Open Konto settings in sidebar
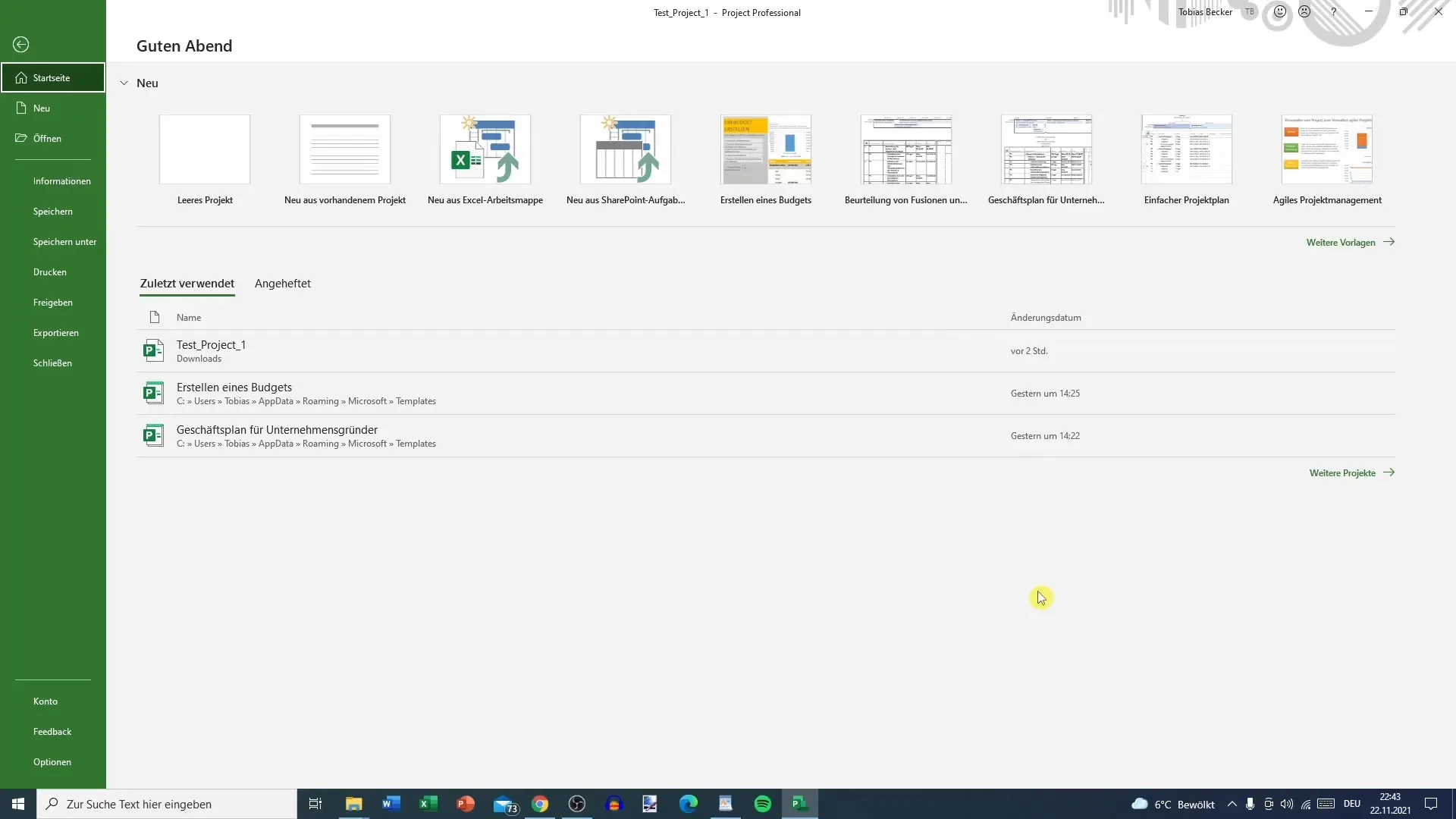This screenshot has height=819, width=1456. tap(46, 700)
